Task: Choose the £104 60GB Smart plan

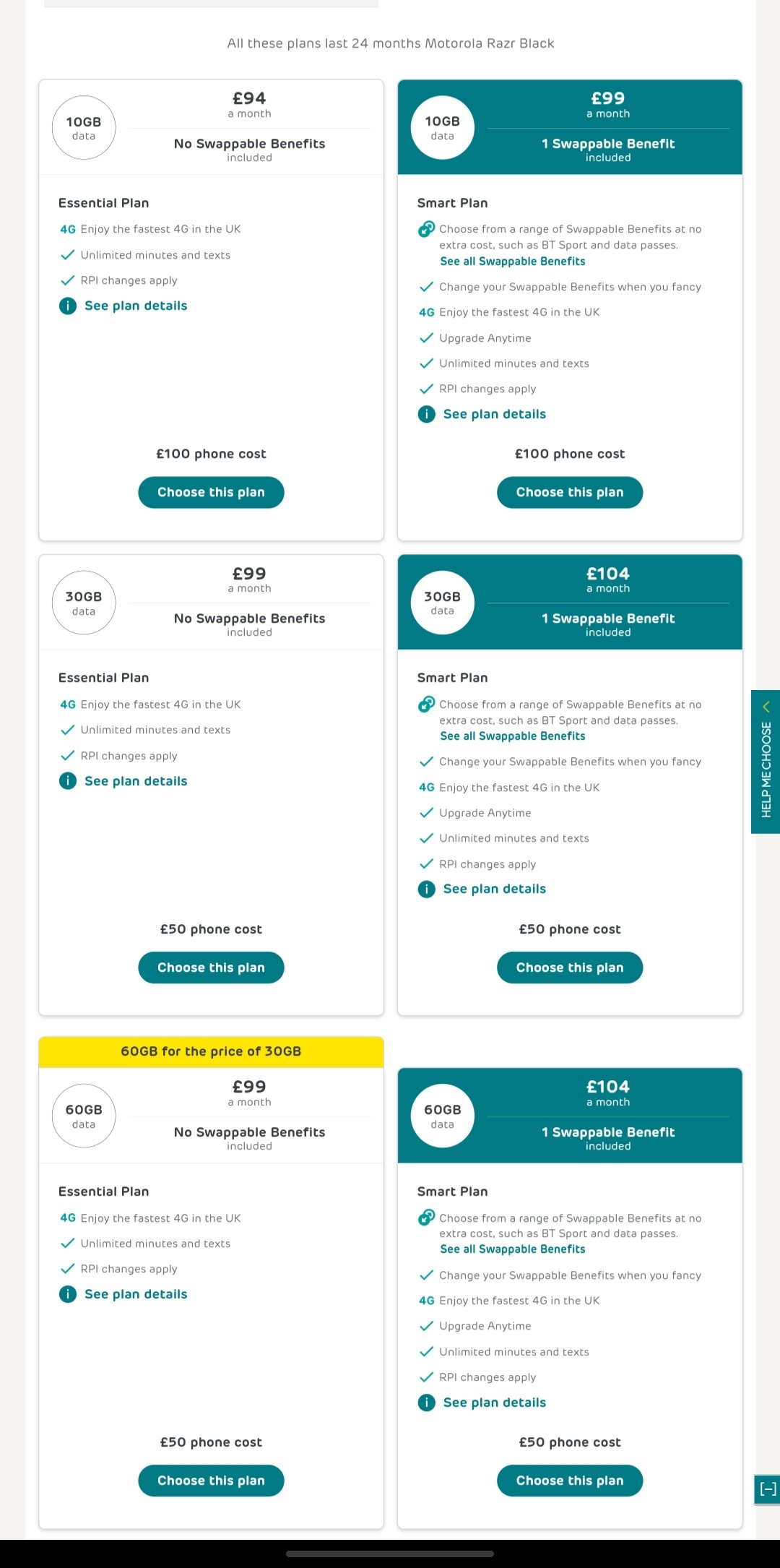Action: 570,1481
